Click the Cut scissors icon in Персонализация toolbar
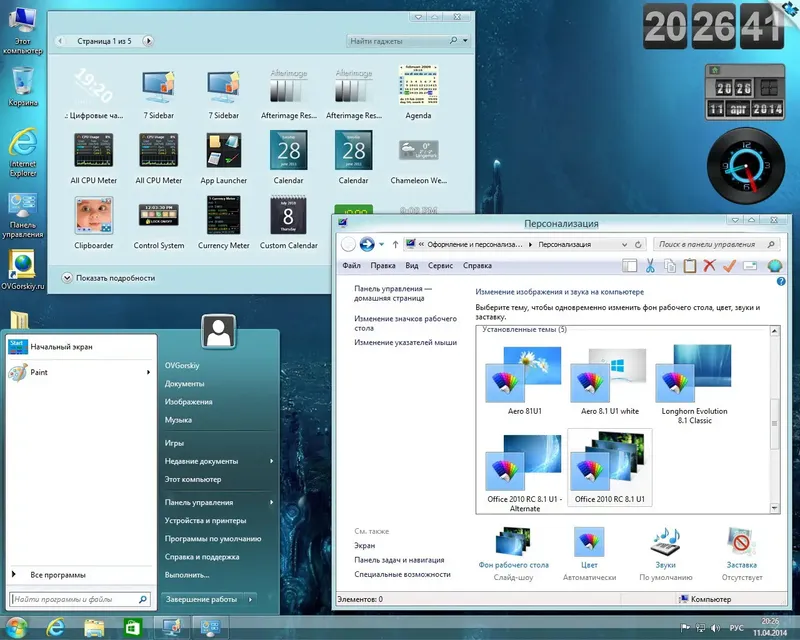Viewport: 800px width, 640px height. click(650, 265)
